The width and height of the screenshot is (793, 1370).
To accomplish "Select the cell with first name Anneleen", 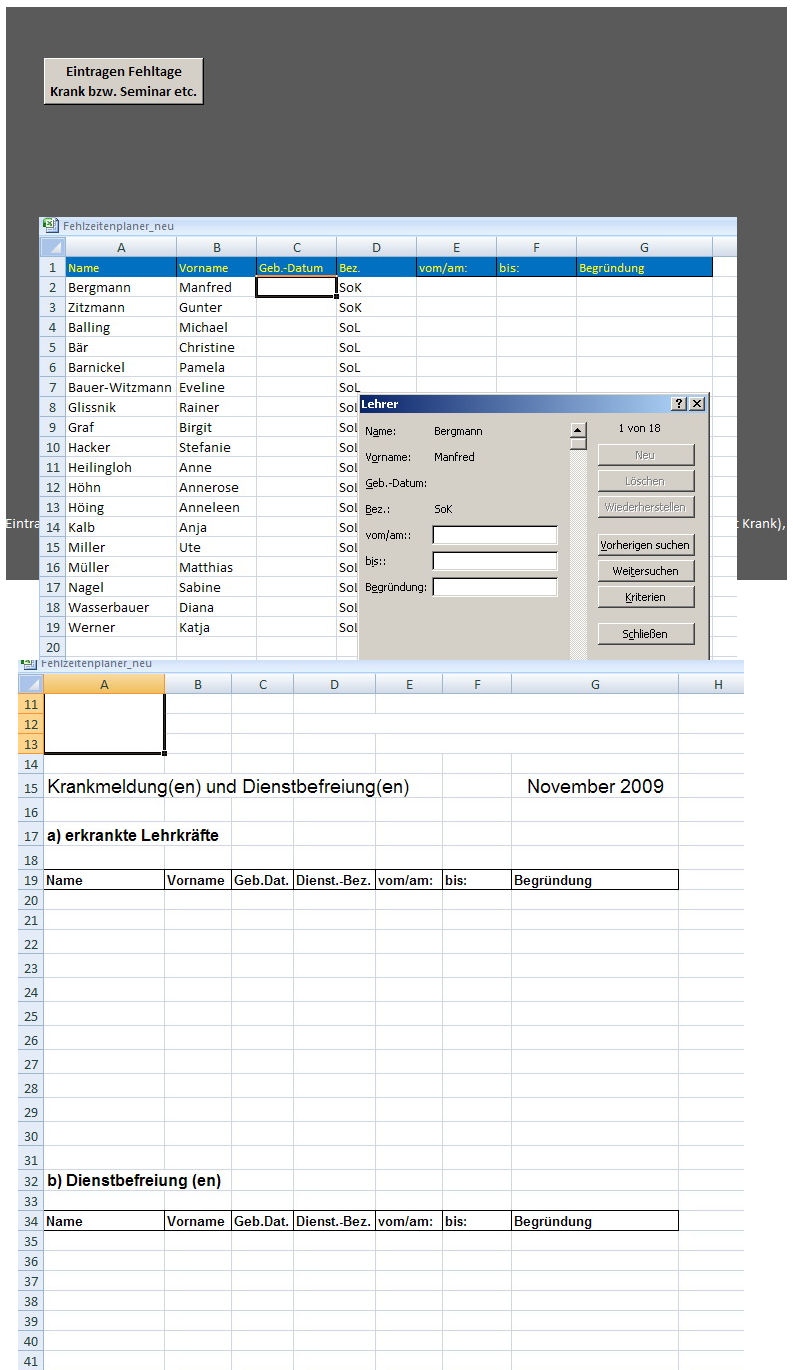I will point(216,507).
